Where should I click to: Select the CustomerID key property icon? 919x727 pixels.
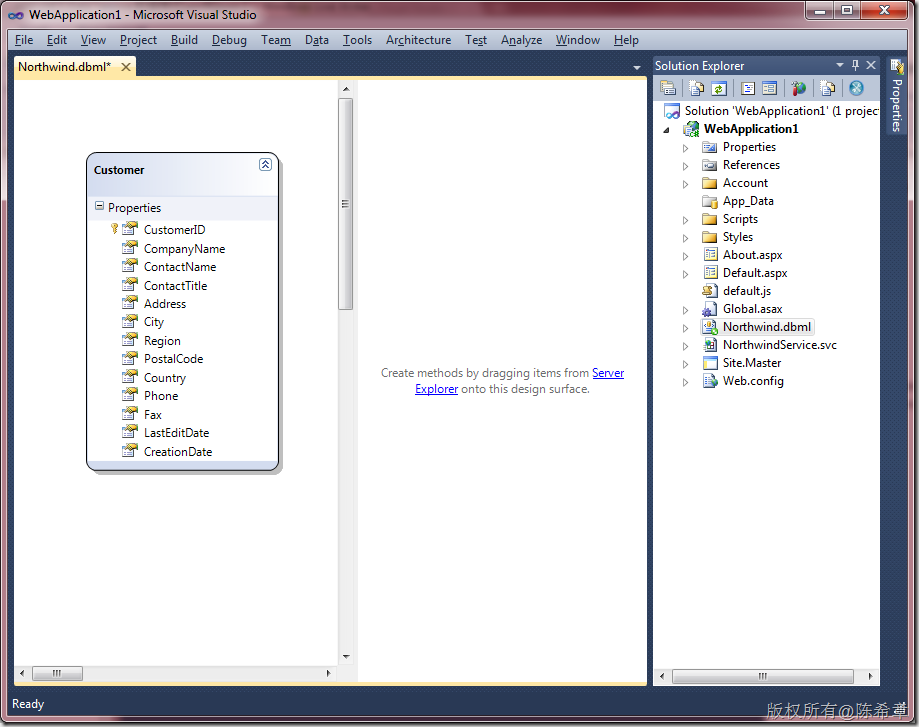[130, 229]
